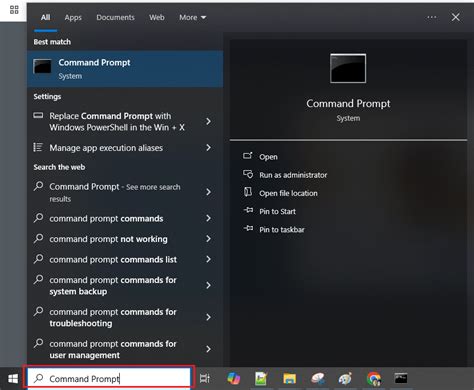Open File Explorer from the taskbar
Image resolution: width=474 pixels, height=390 pixels.
289,379
